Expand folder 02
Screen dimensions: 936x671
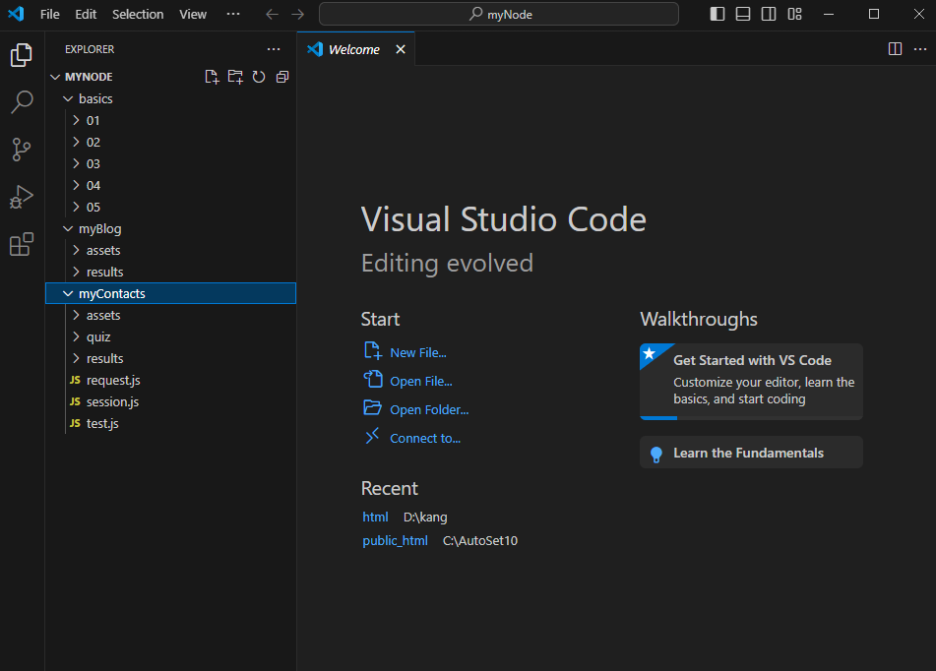point(76,142)
